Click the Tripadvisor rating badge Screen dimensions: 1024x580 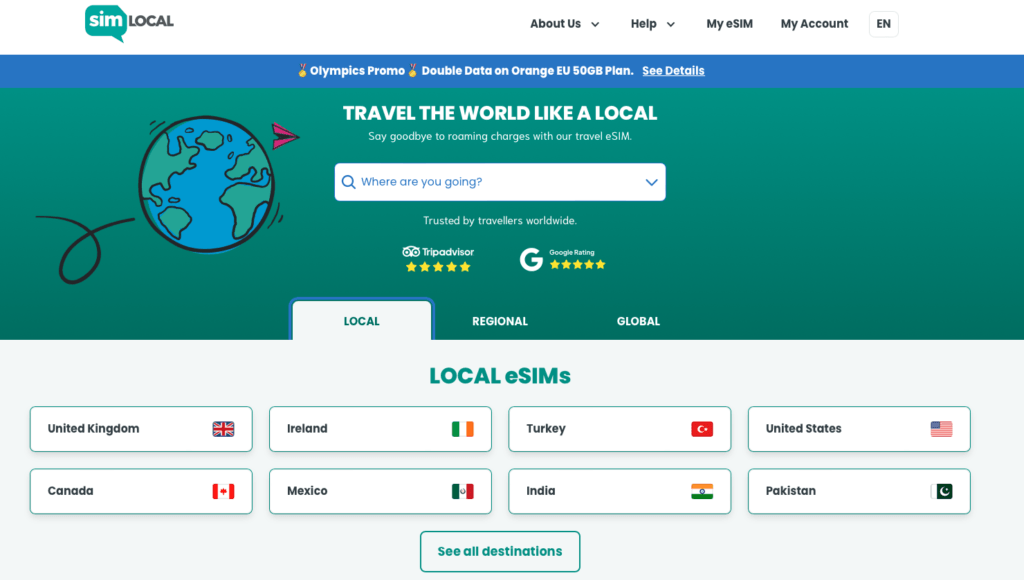tap(437, 258)
